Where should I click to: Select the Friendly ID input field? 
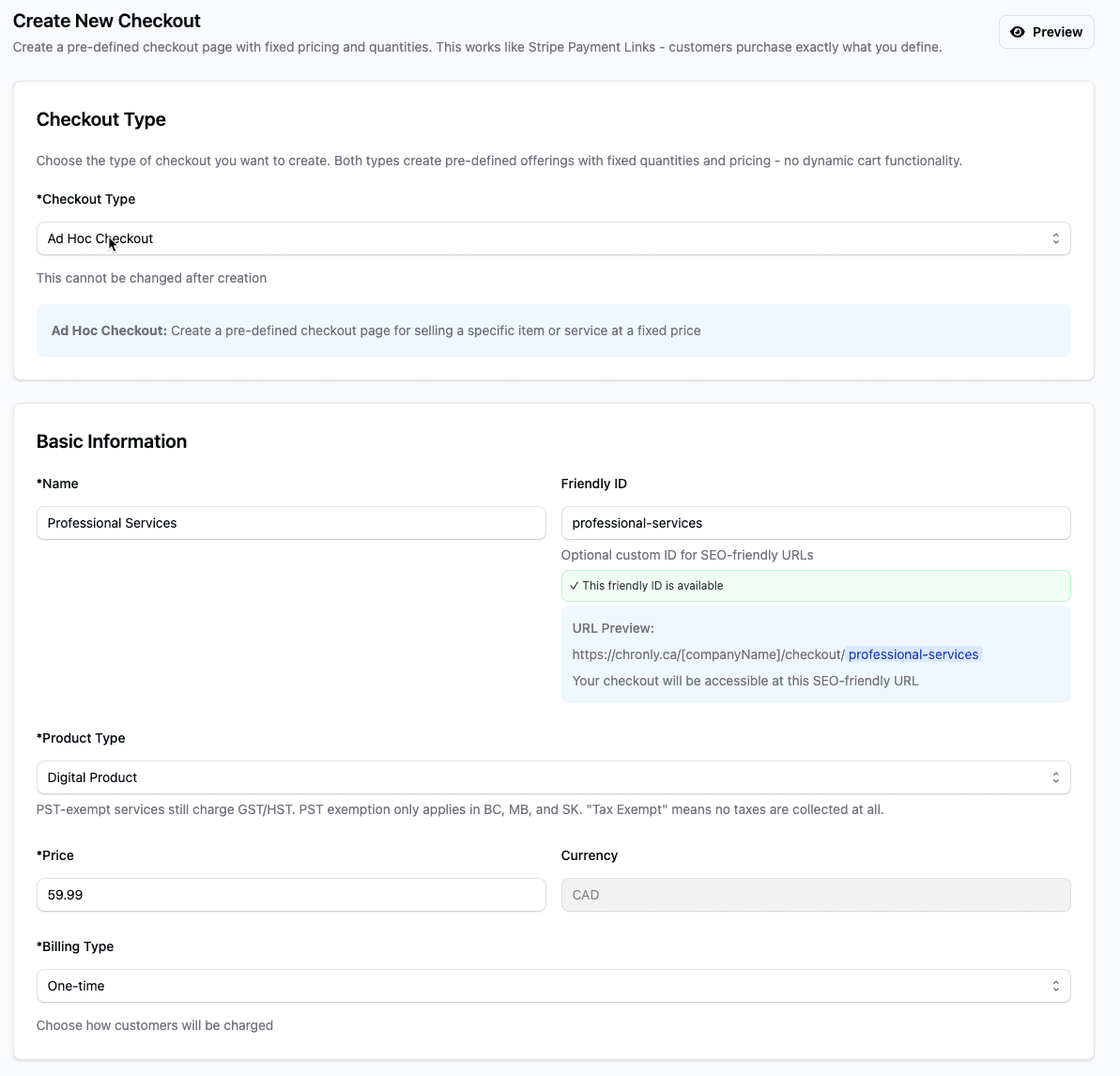pos(815,523)
